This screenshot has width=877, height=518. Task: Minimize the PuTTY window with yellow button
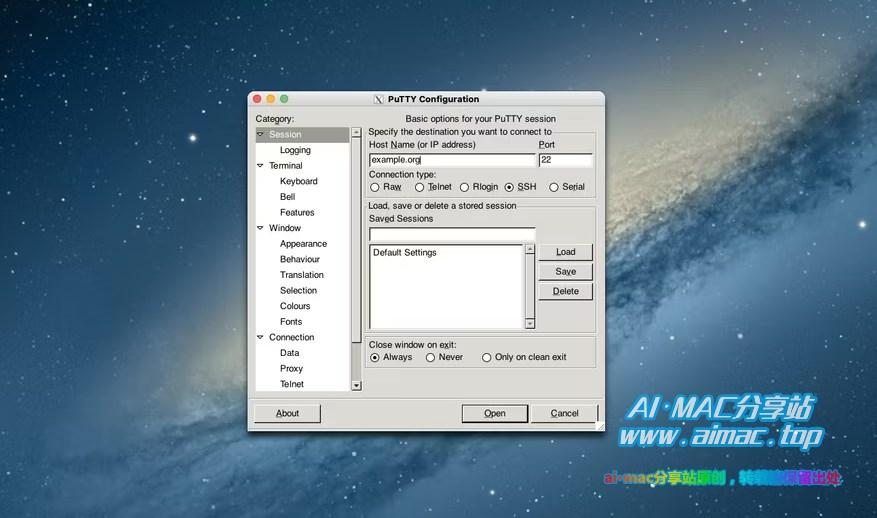point(271,99)
